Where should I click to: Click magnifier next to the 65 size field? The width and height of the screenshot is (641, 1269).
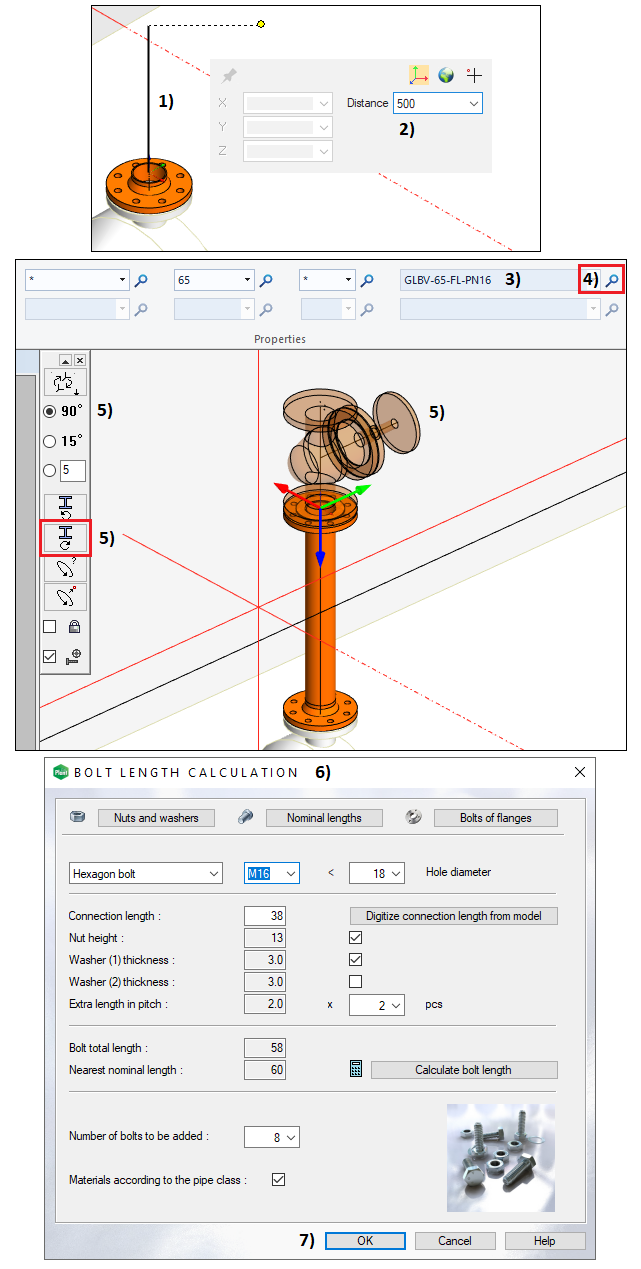266,281
